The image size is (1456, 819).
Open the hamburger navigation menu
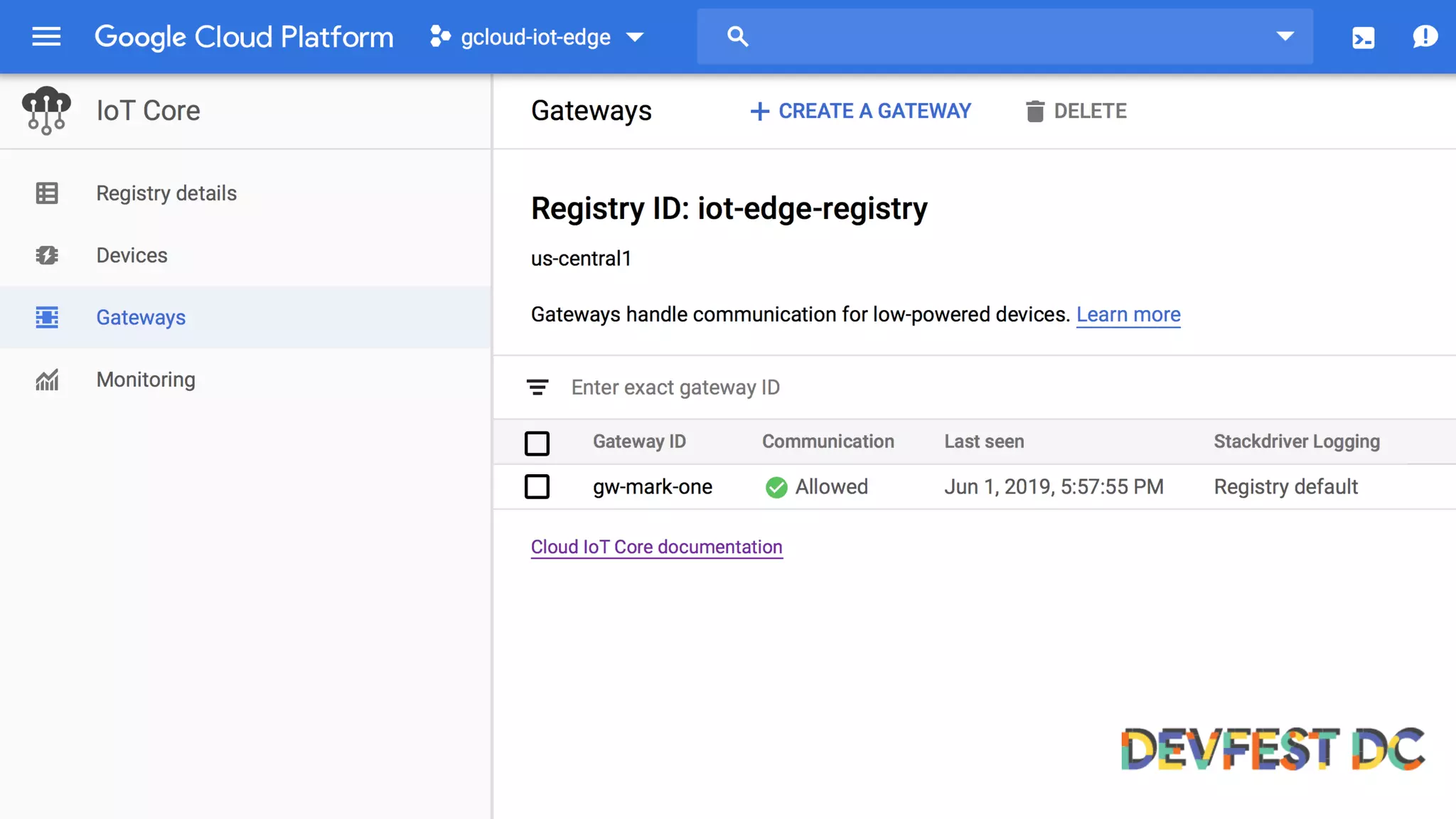46,37
